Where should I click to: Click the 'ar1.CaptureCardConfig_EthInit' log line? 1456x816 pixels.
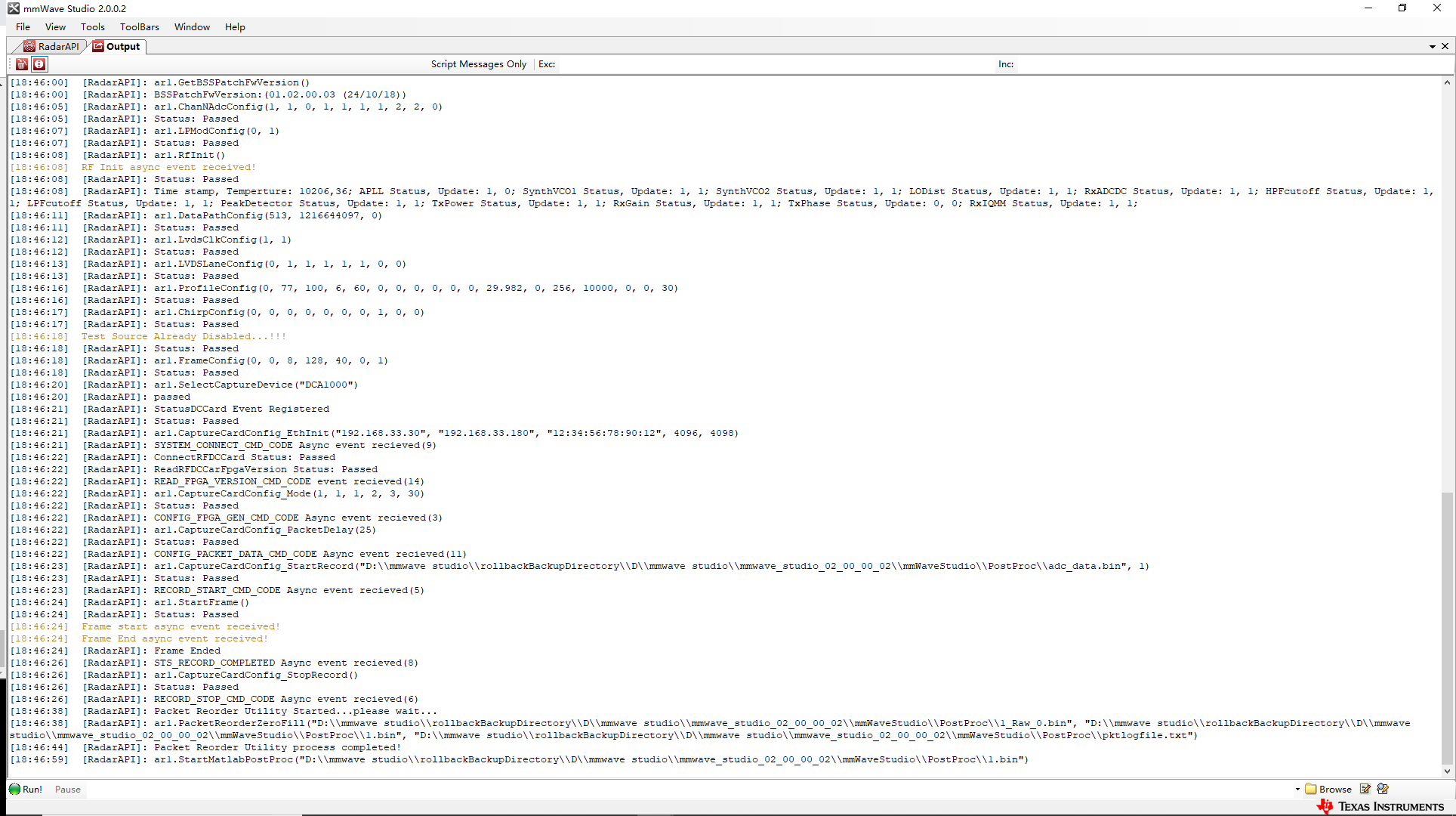point(446,433)
